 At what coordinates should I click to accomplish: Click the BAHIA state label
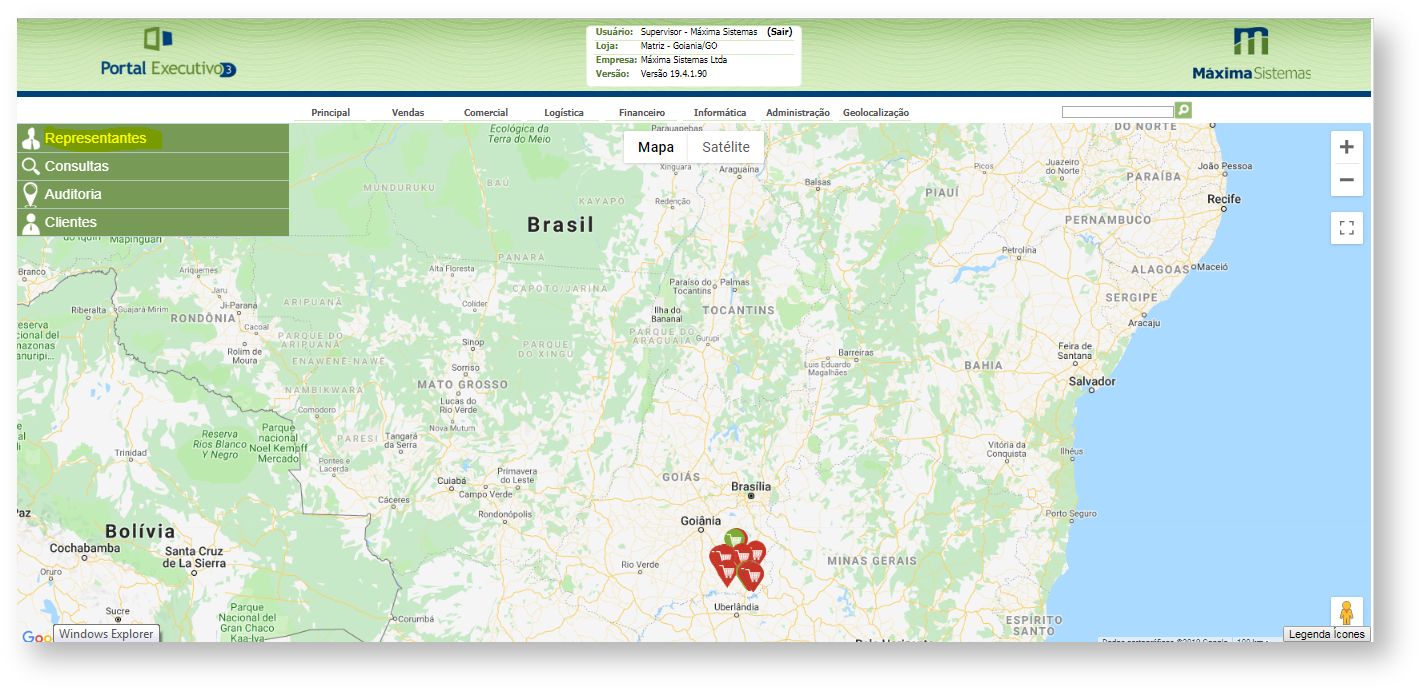click(x=983, y=365)
